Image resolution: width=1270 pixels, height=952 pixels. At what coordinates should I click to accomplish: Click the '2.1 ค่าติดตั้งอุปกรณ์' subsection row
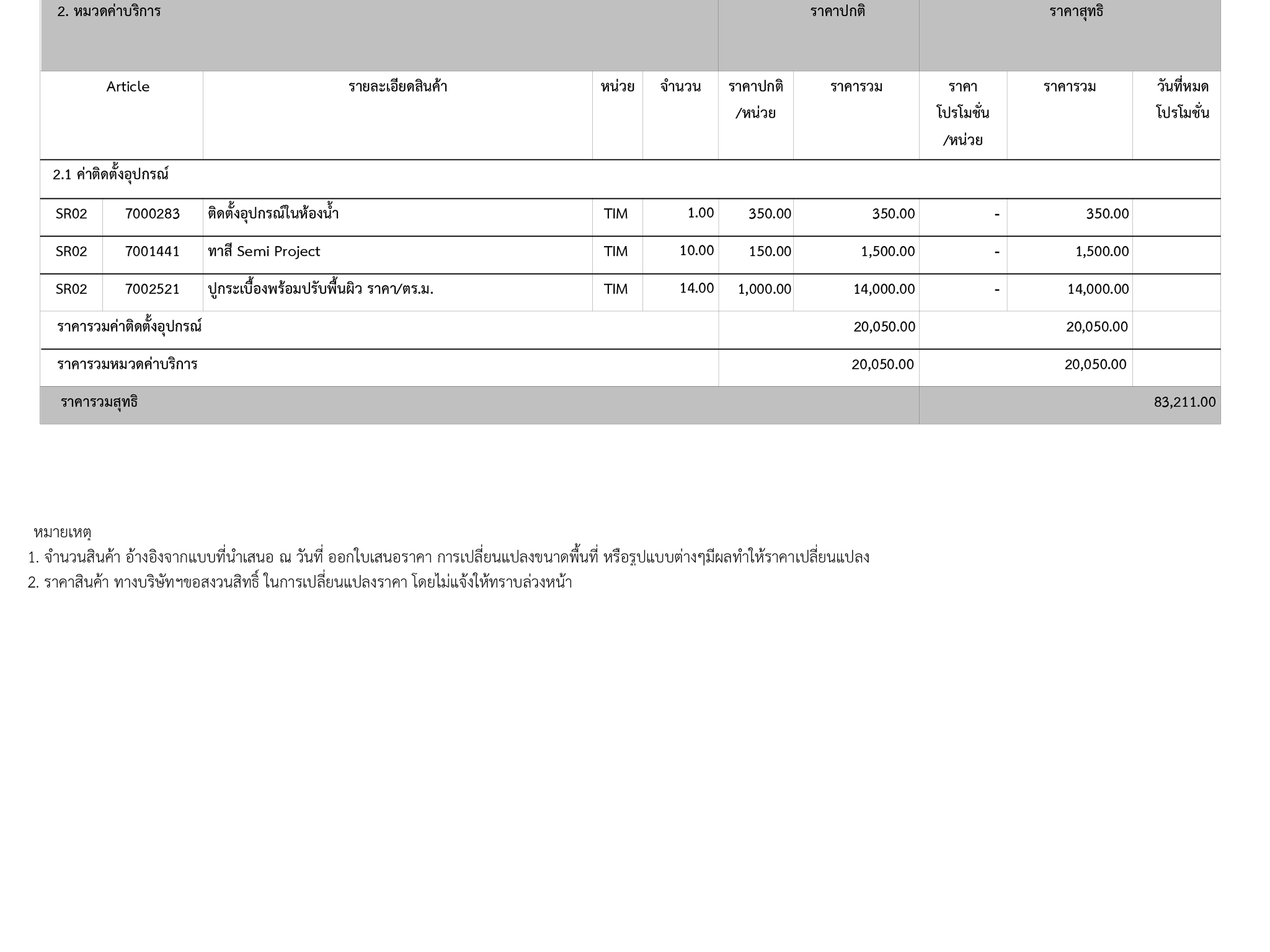111,175
